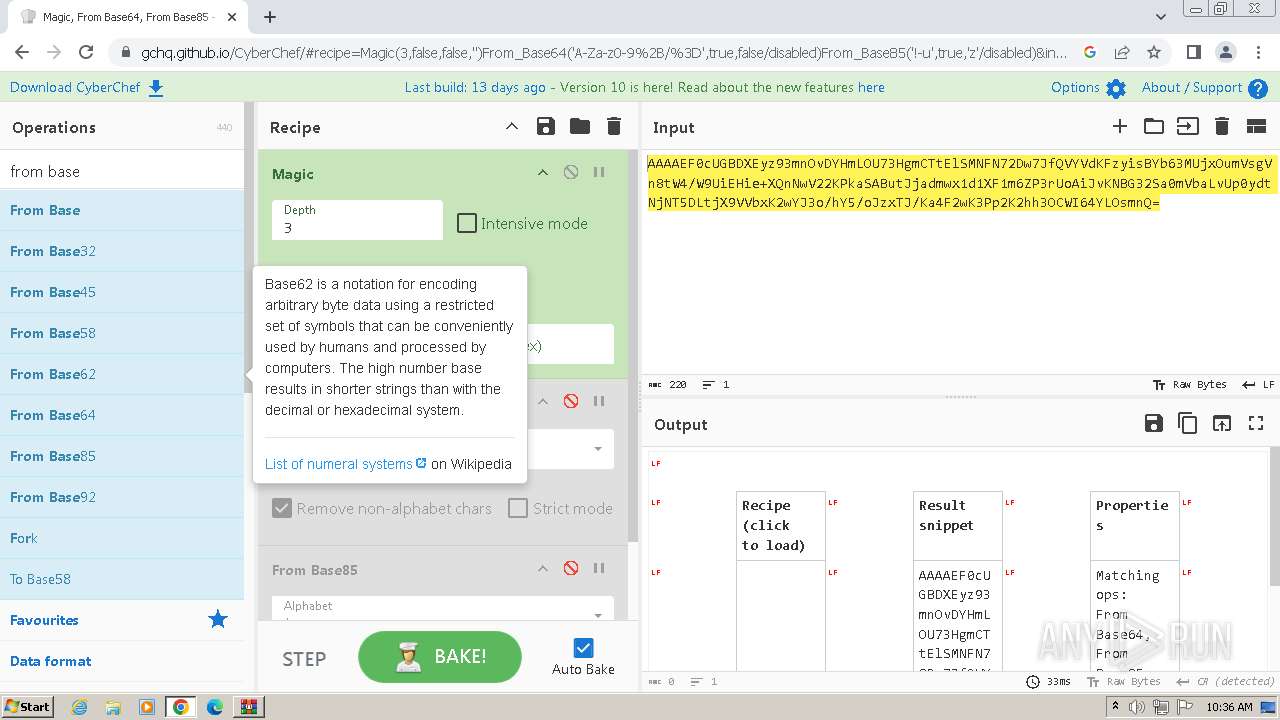
Task: Disable the Magic operation
Action: click(x=571, y=172)
